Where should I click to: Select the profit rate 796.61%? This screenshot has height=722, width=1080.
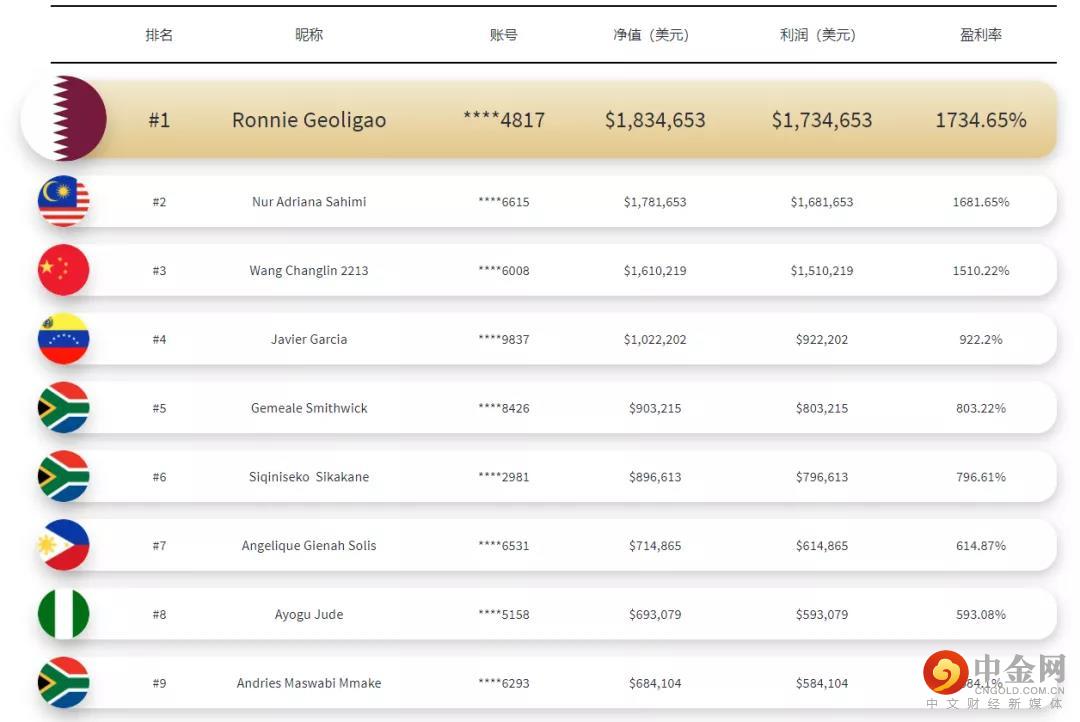click(x=981, y=477)
